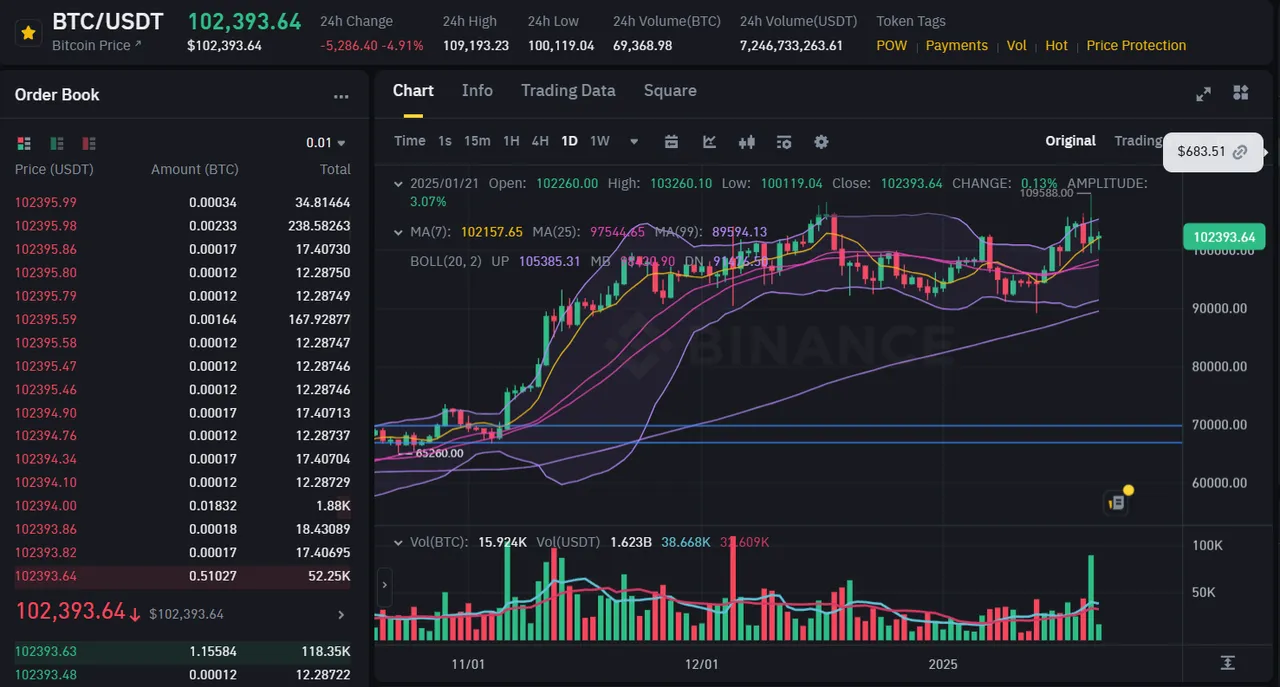This screenshot has height=687, width=1280.
Task: Change the candlestick chart type
Action: [746, 142]
